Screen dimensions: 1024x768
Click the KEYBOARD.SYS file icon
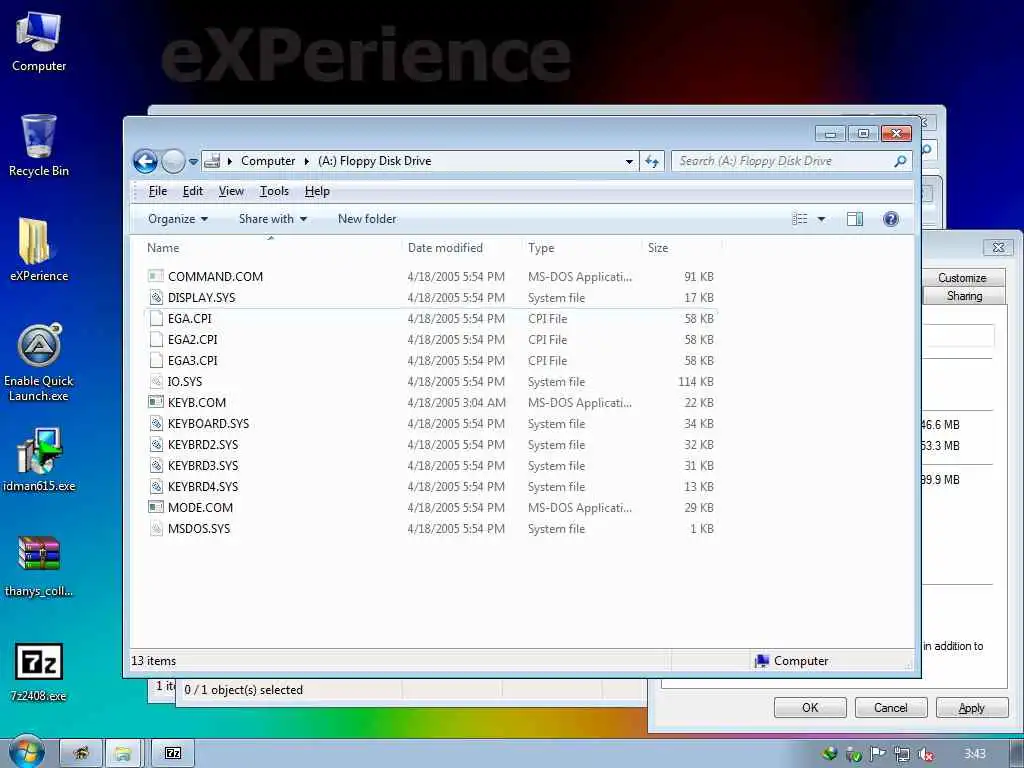(155, 423)
